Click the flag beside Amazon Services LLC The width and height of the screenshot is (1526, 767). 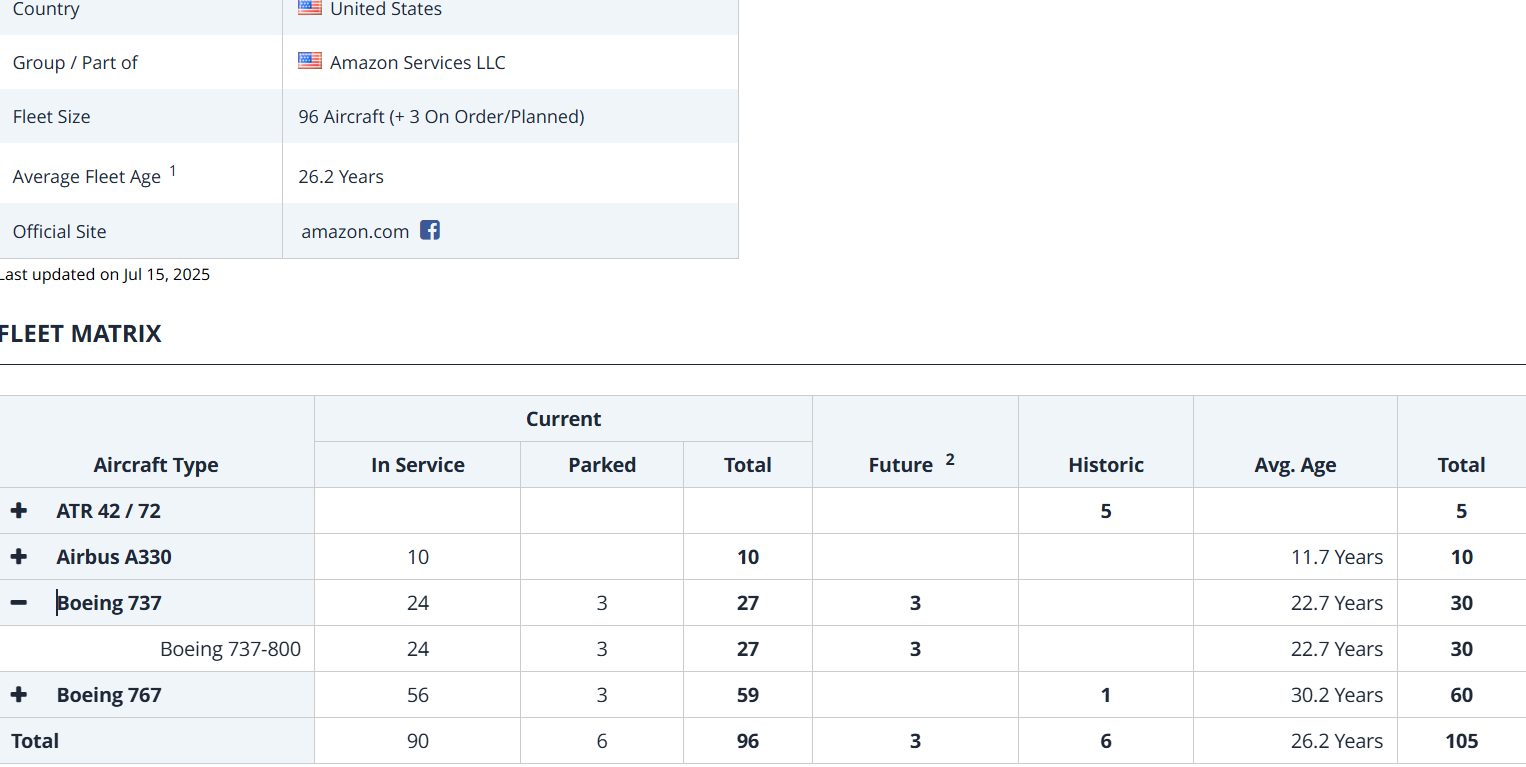(310, 61)
